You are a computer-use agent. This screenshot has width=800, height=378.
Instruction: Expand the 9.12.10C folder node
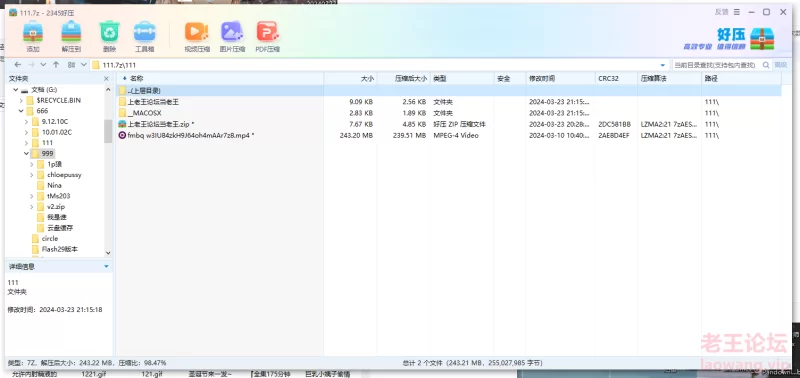pos(26,121)
